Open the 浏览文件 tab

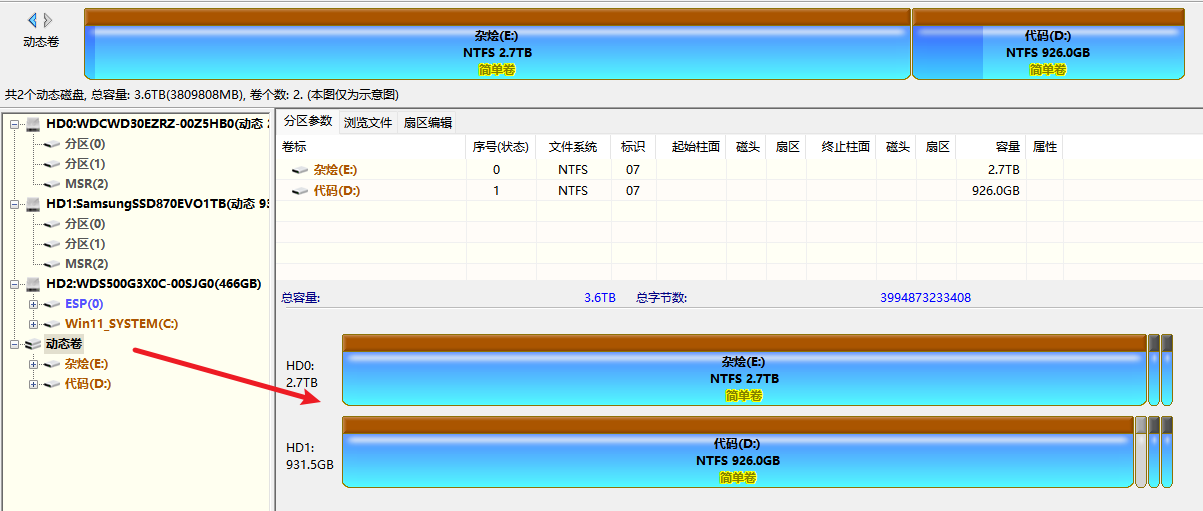point(368,123)
